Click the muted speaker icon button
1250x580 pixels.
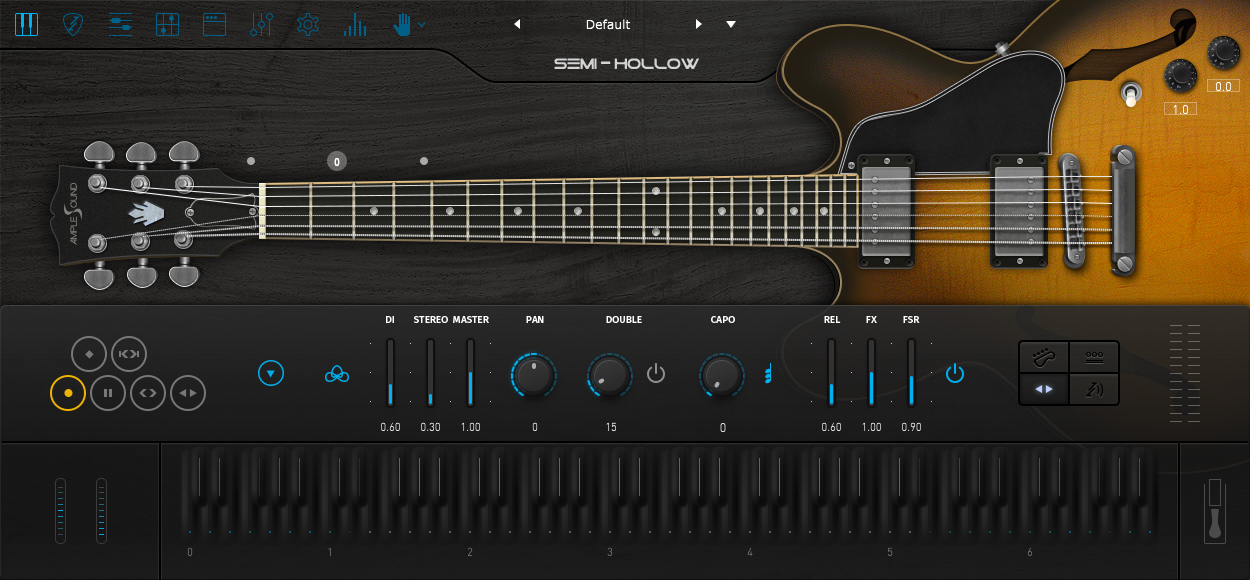(x=1094, y=389)
